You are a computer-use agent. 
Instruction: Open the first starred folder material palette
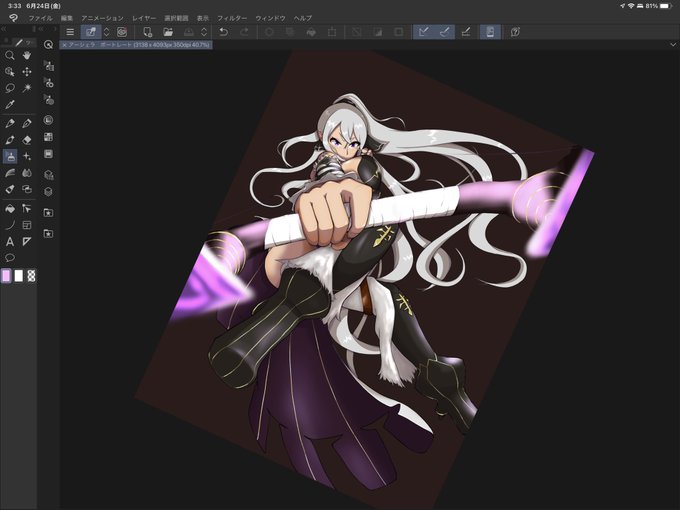[48, 212]
